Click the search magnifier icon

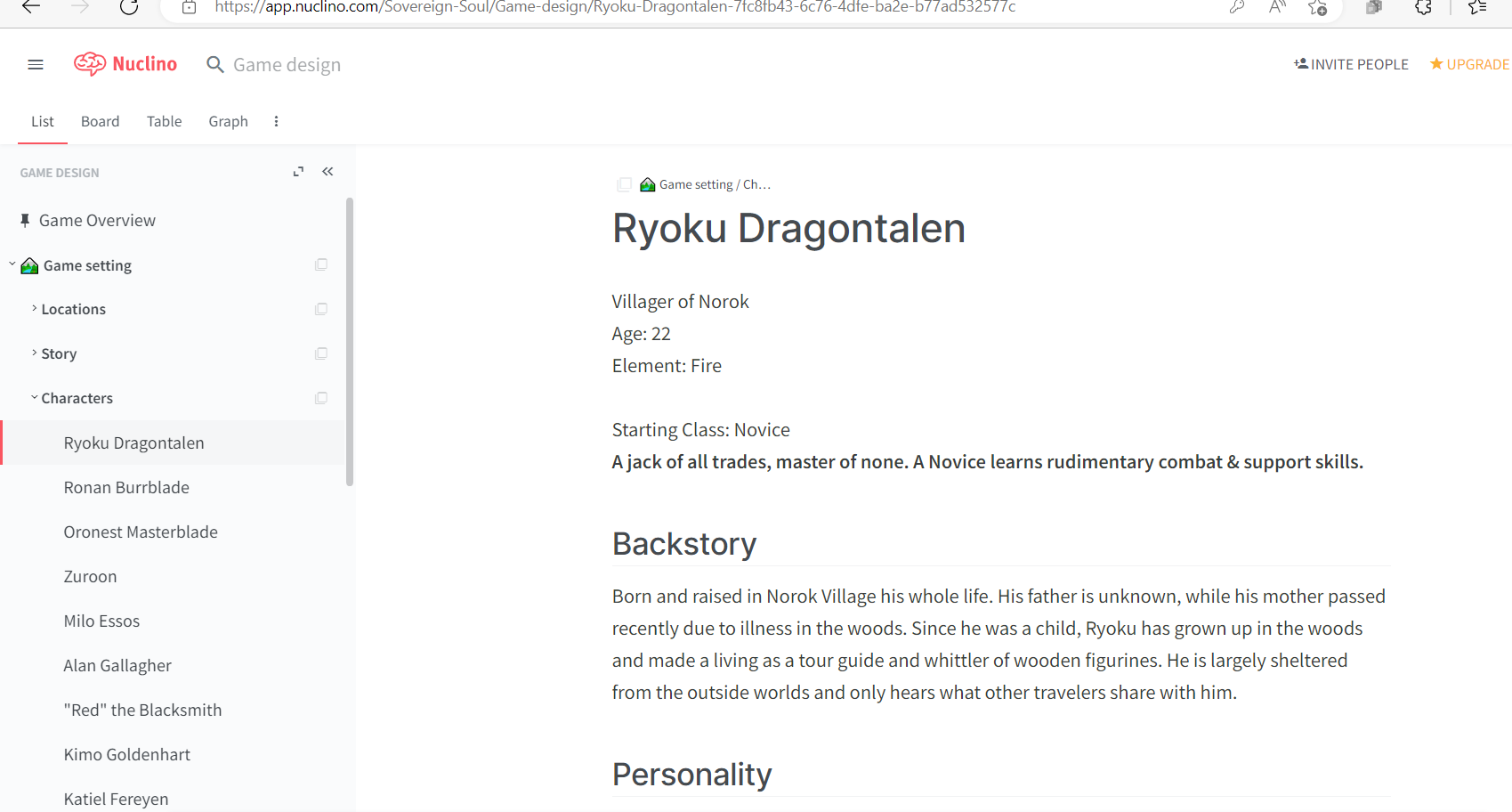tap(214, 65)
